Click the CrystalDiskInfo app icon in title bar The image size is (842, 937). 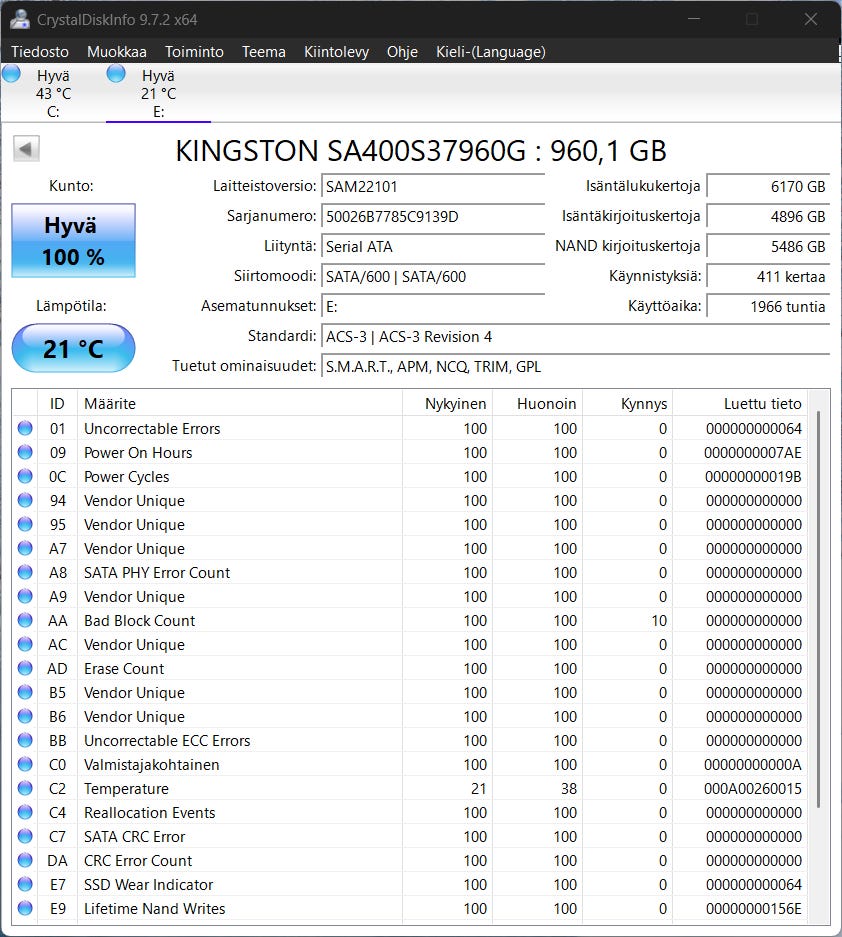pyautogui.click(x=19, y=19)
